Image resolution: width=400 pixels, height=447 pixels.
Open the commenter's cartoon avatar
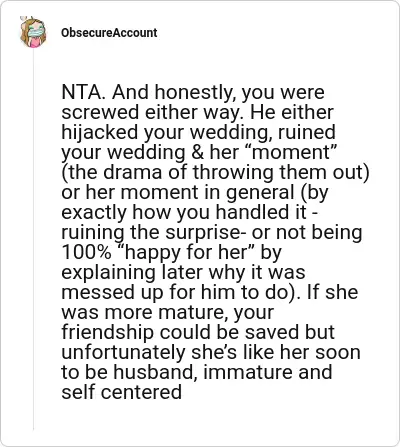pyautogui.click(x=33, y=32)
